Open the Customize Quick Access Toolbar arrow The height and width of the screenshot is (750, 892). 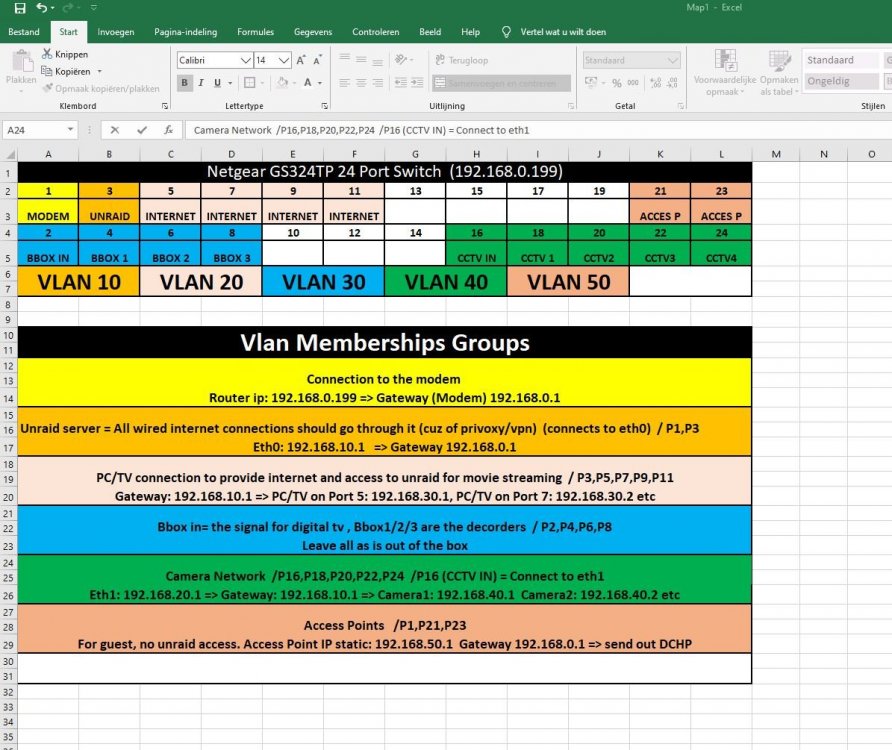pos(94,7)
